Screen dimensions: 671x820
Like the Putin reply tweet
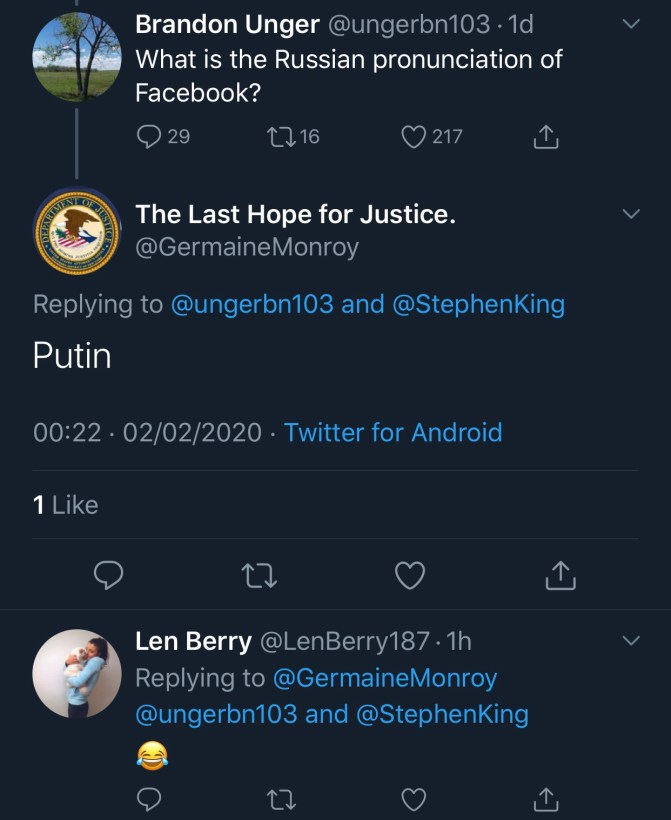(410, 575)
